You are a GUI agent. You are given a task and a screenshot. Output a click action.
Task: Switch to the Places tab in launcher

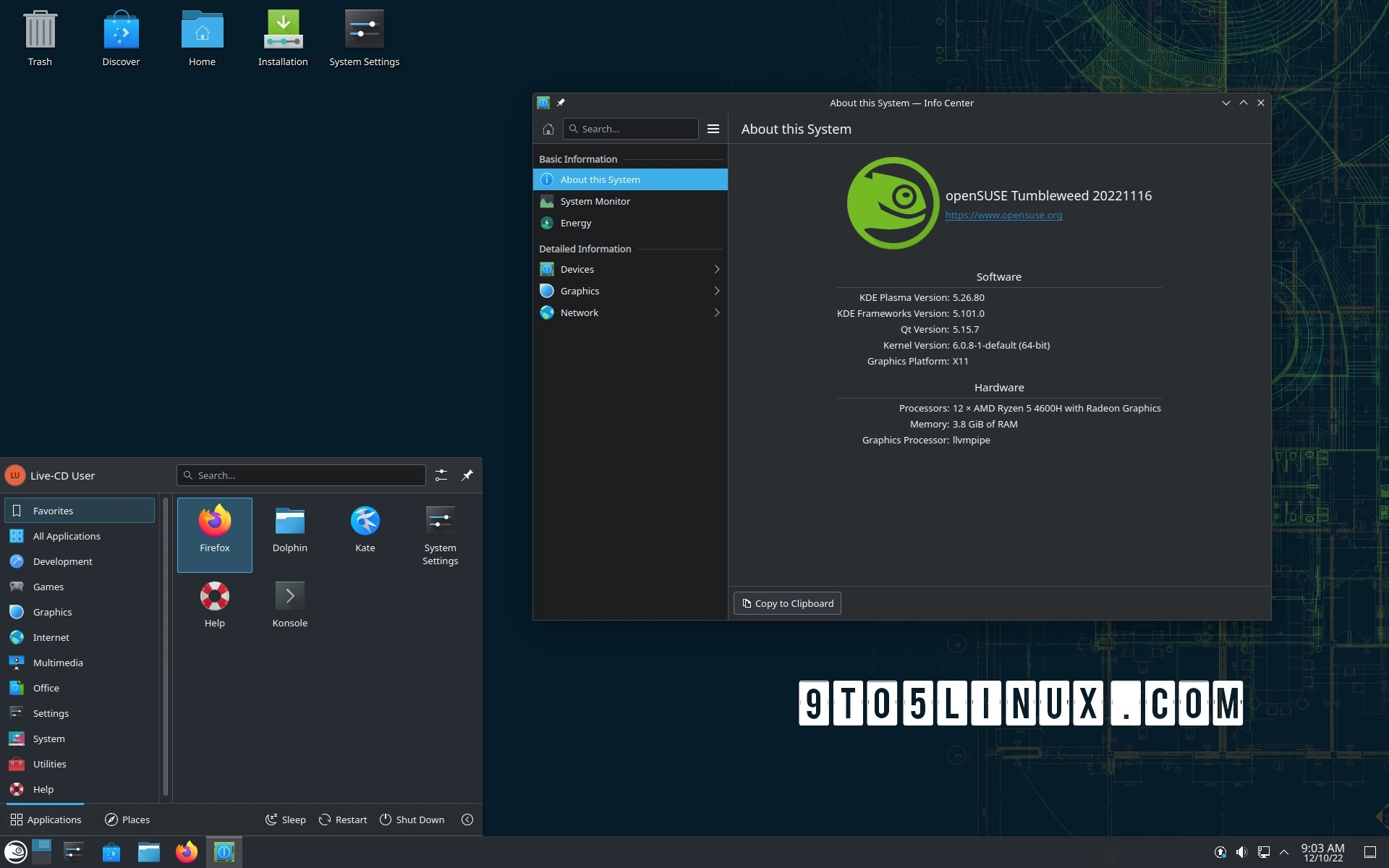point(127,820)
